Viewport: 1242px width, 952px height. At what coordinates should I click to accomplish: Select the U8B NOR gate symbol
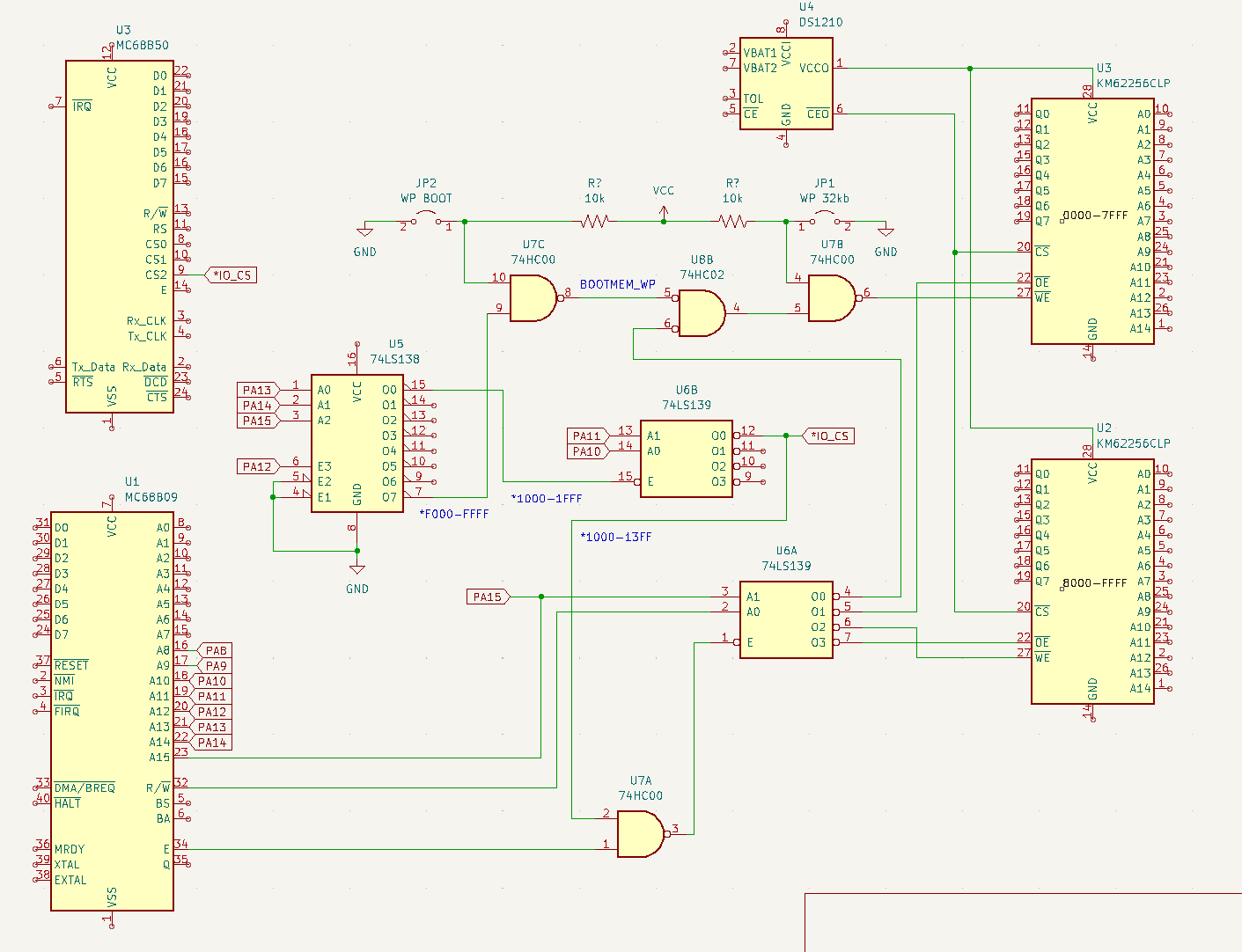click(702, 314)
